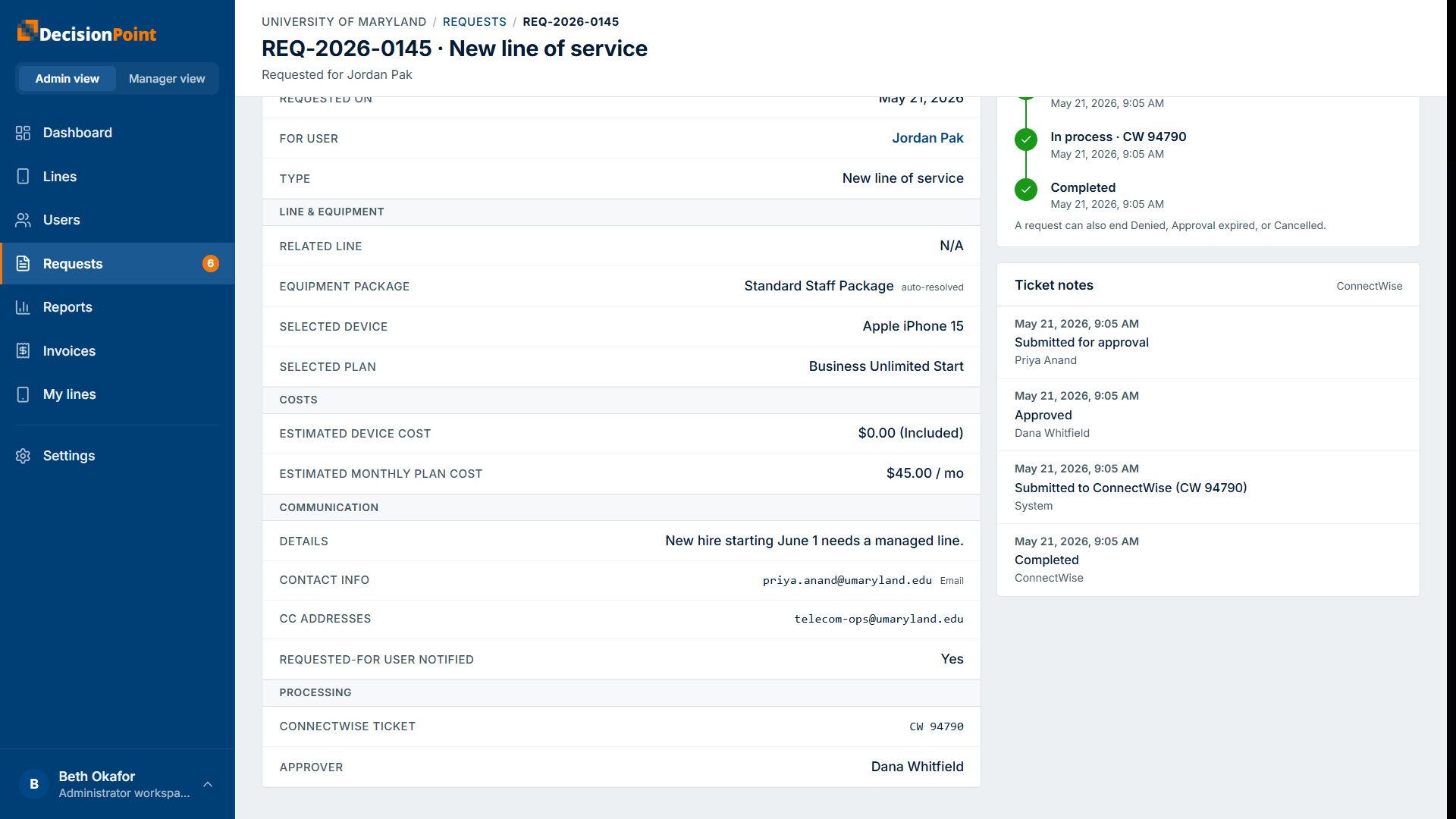Image resolution: width=1456 pixels, height=819 pixels.
Task: Click Dana Whitfield approver value
Action: [x=917, y=767]
